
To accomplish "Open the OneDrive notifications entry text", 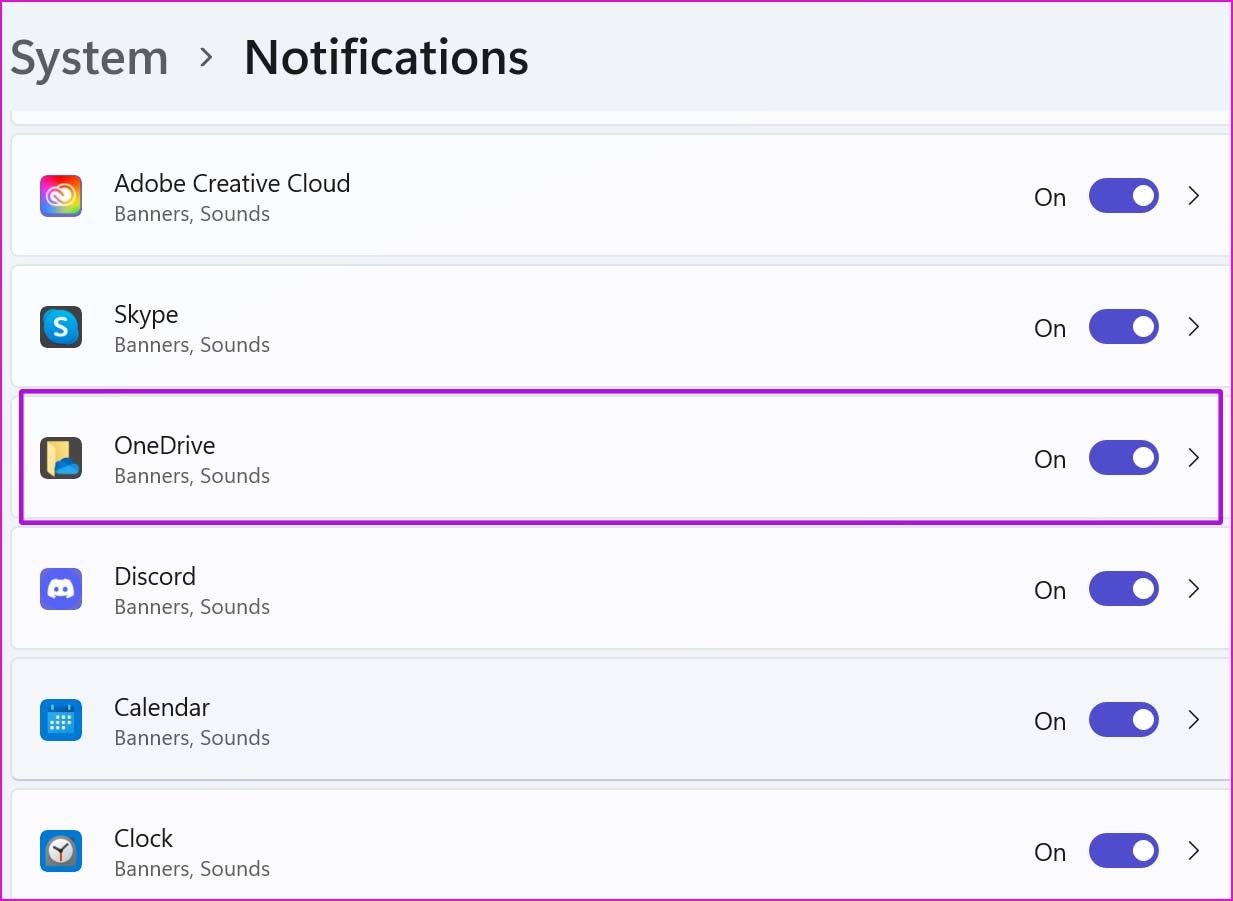I will point(164,445).
